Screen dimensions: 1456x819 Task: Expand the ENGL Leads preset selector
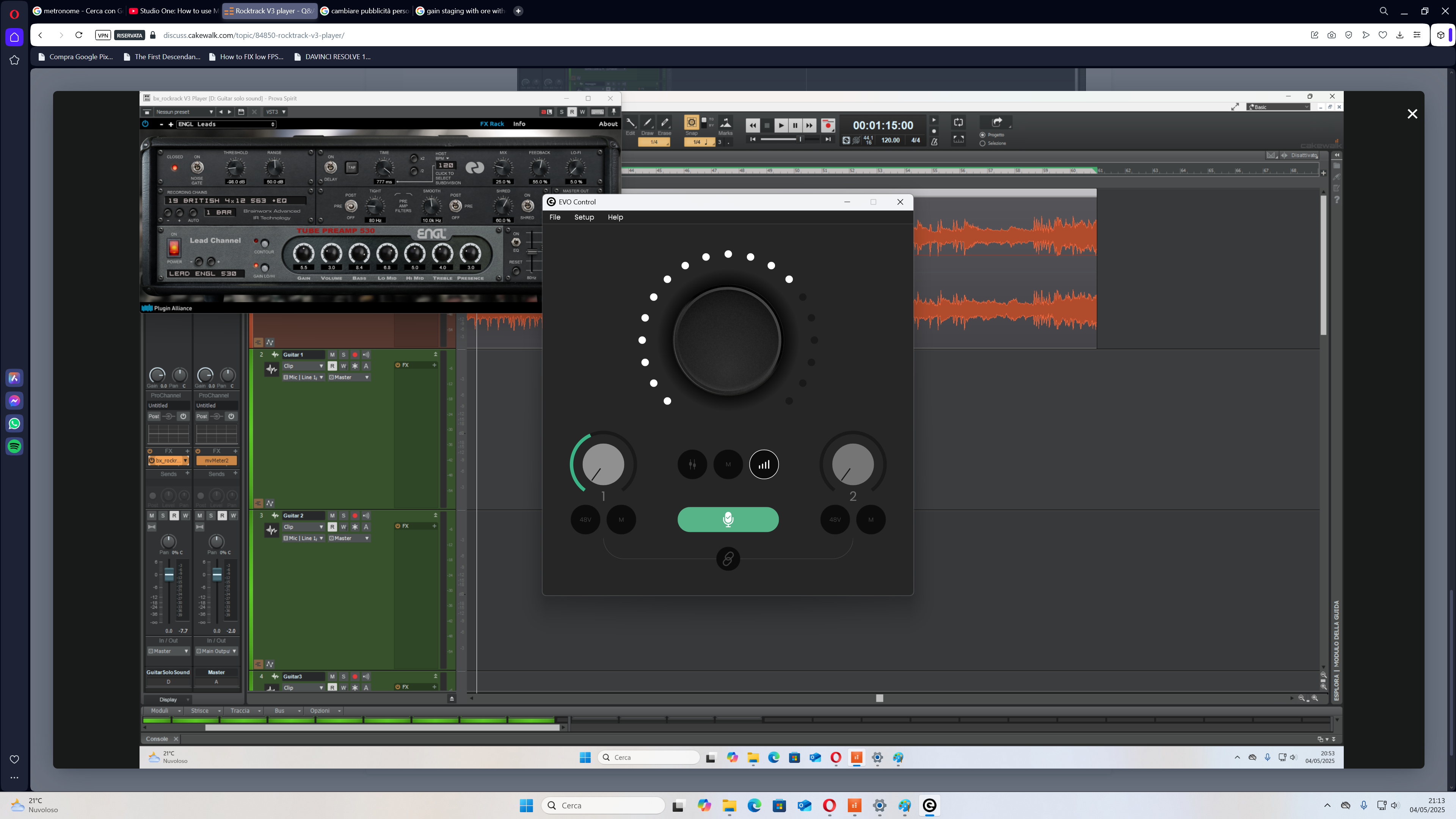(x=226, y=124)
